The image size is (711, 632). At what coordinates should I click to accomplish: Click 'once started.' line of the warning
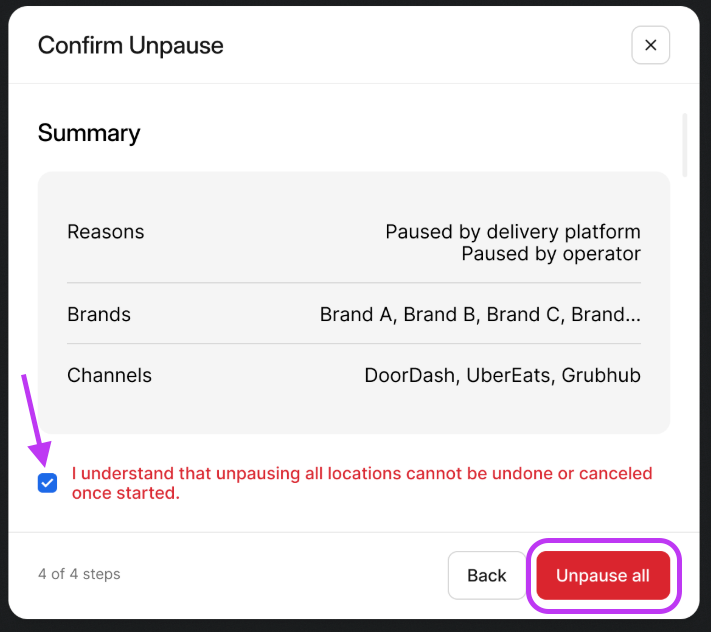126,493
